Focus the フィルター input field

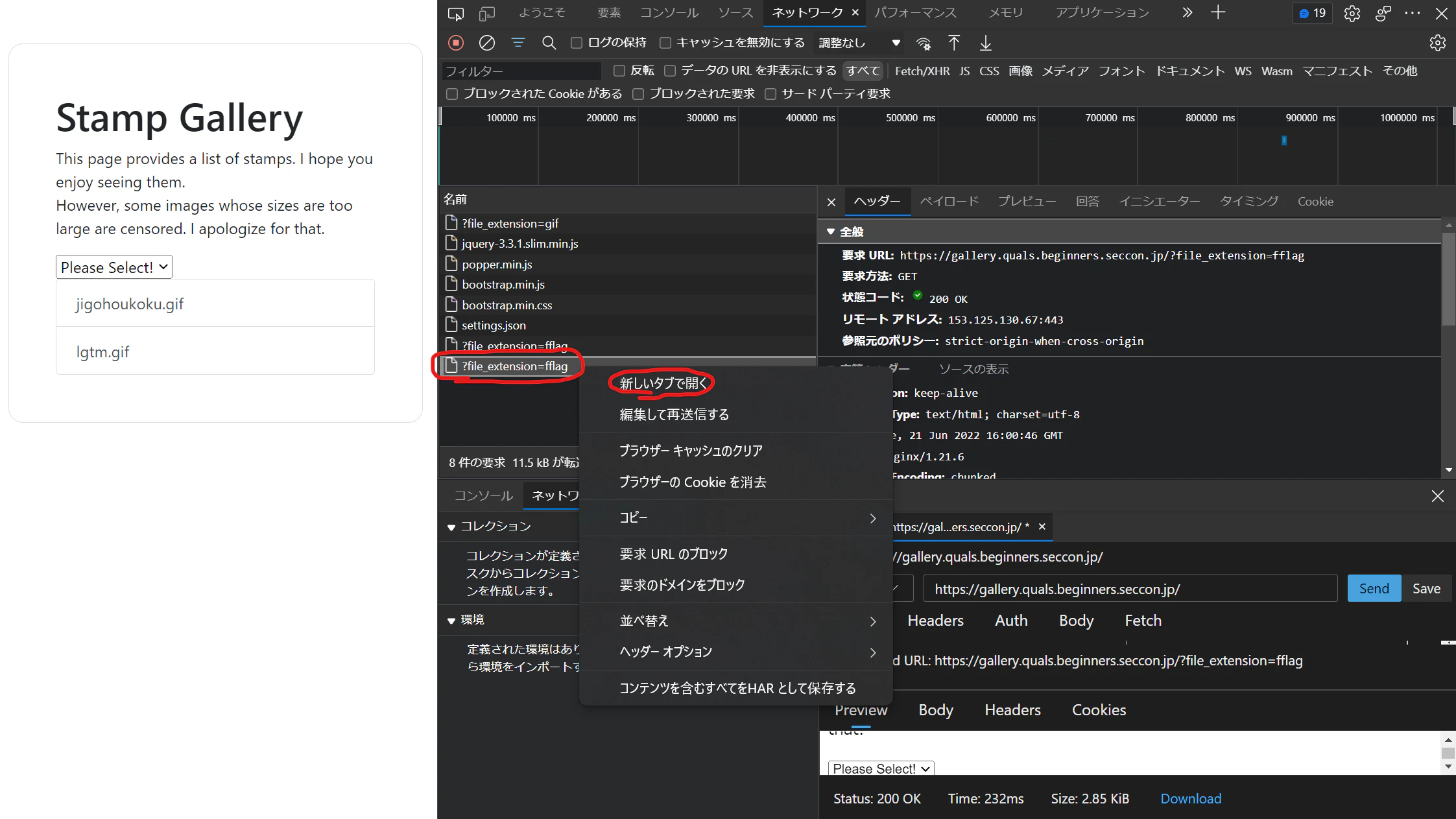point(521,71)
